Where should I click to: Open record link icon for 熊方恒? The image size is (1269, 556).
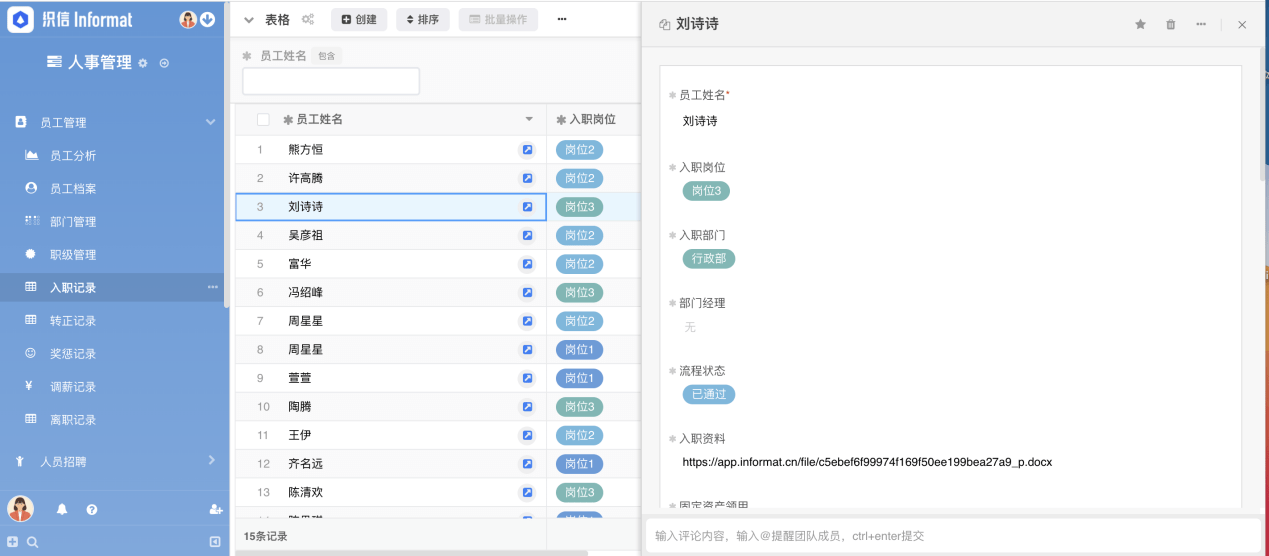527,150
